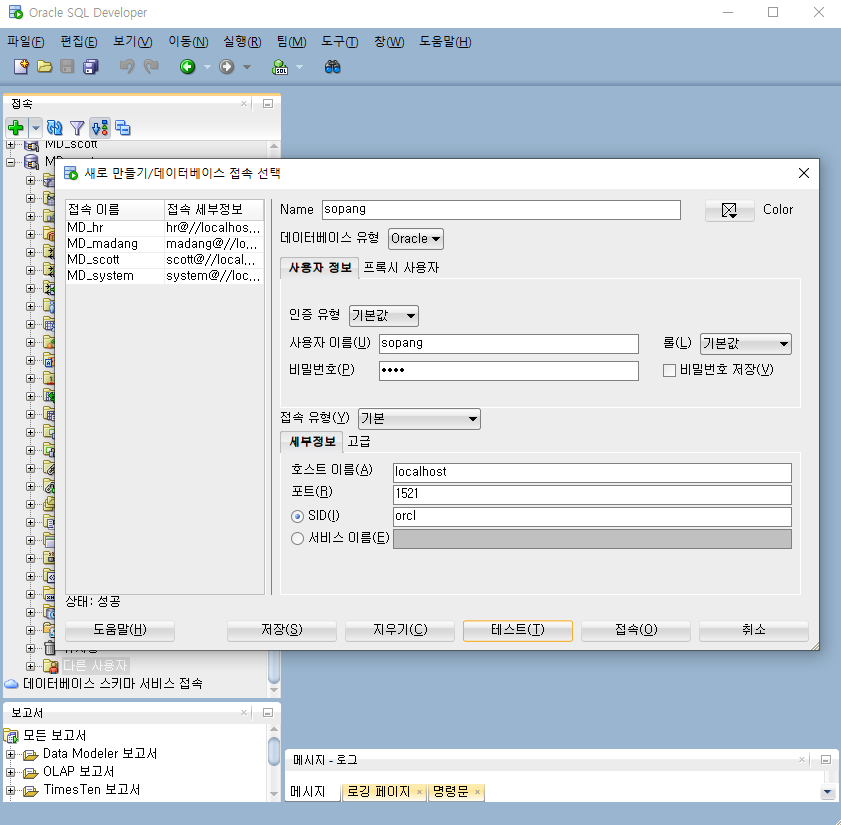Click the cloud Database Schema Service icon
This screenshot has width=841, height=825.
11,684
